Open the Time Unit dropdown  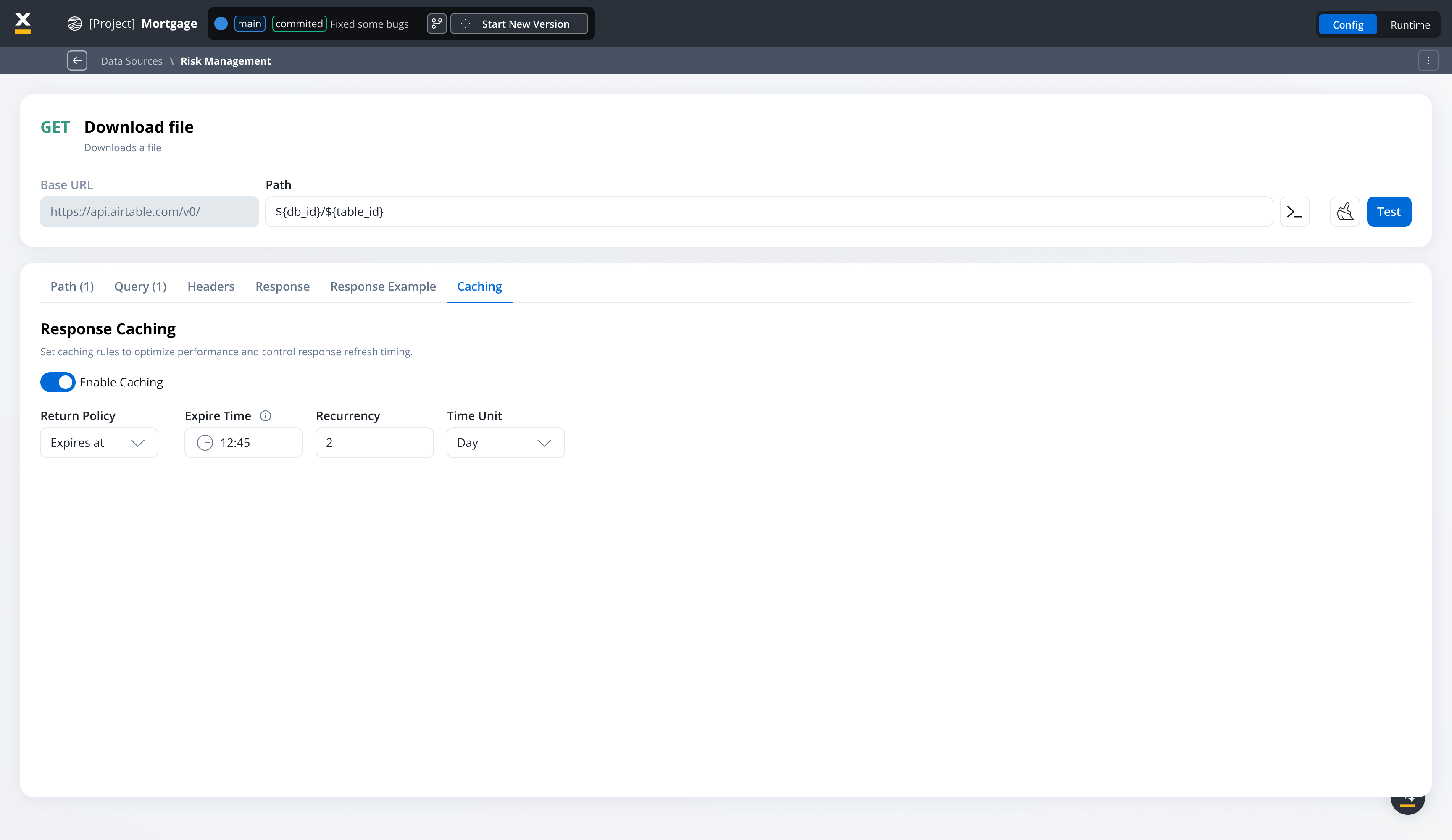pyautogui.click(x=505, y=442)
